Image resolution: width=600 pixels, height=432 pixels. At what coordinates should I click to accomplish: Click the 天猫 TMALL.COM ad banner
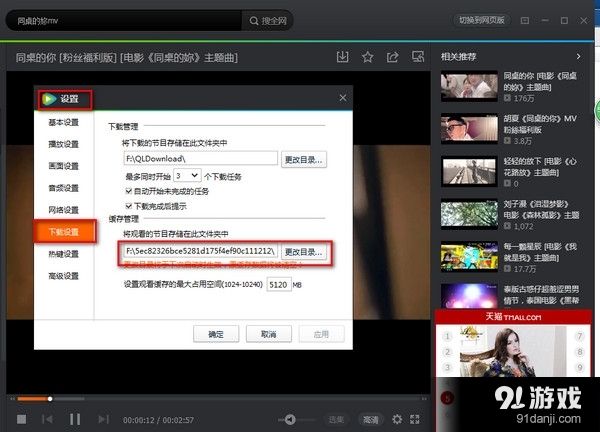pos(514,317)
